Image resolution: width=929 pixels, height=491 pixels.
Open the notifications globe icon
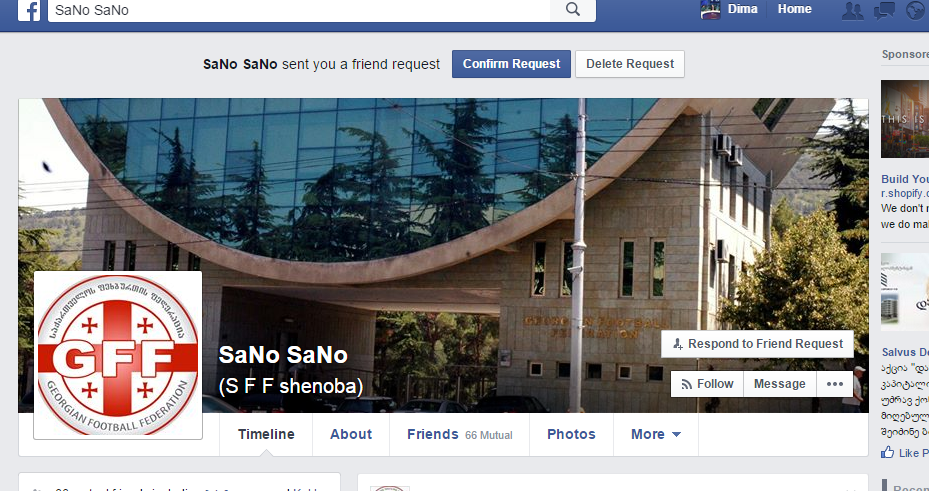click(915, 11)
